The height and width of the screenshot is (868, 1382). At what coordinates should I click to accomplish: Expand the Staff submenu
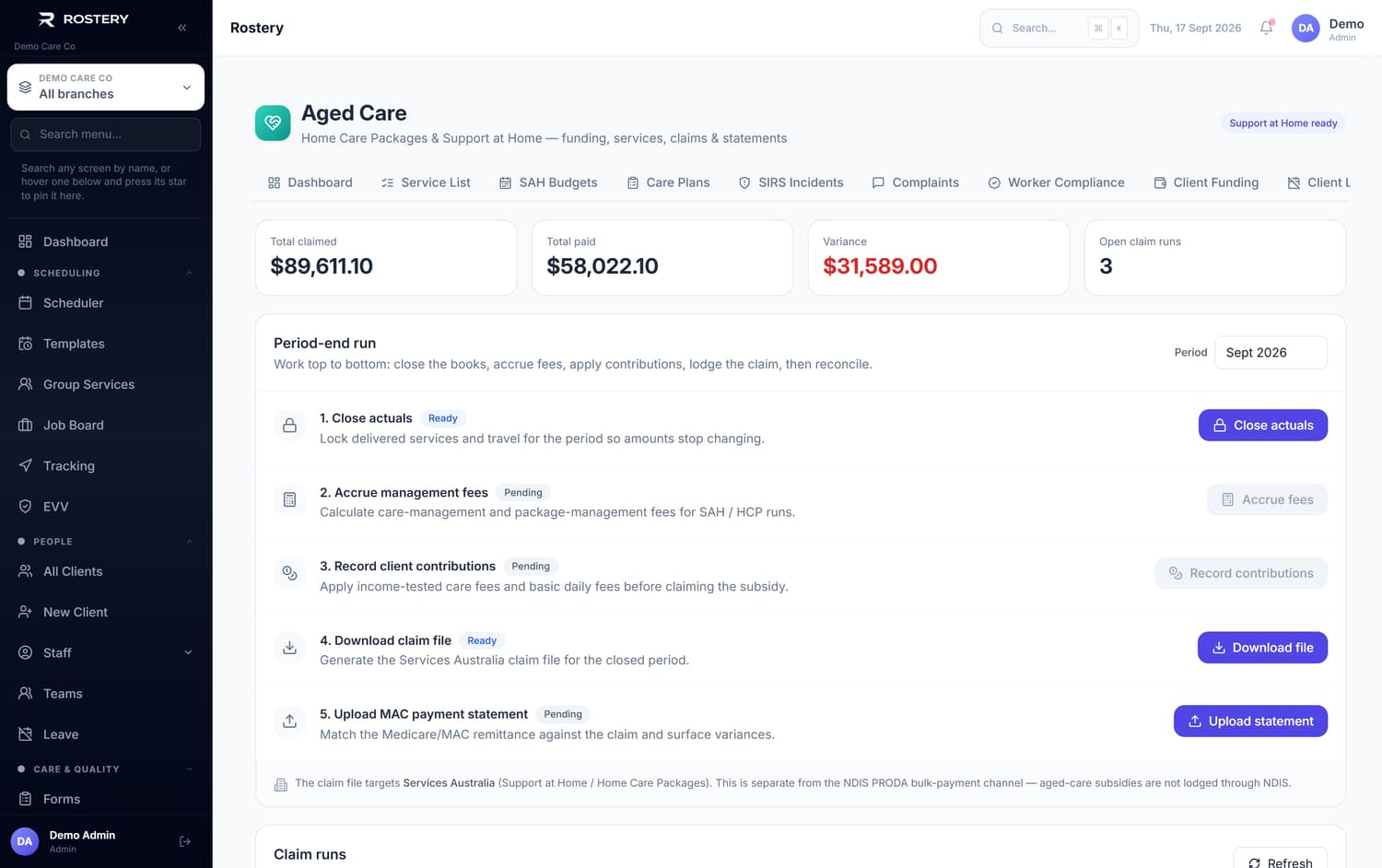tap(188, 652)
